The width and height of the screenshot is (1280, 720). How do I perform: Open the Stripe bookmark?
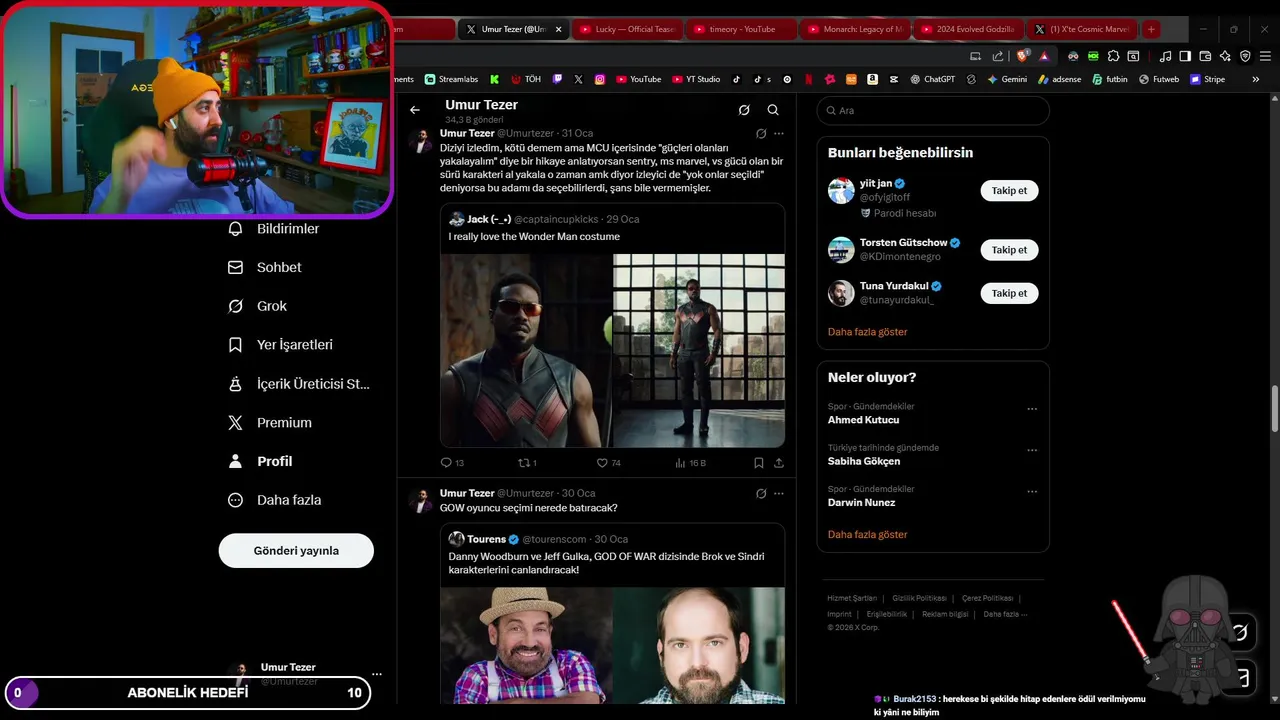(1207, 79)
